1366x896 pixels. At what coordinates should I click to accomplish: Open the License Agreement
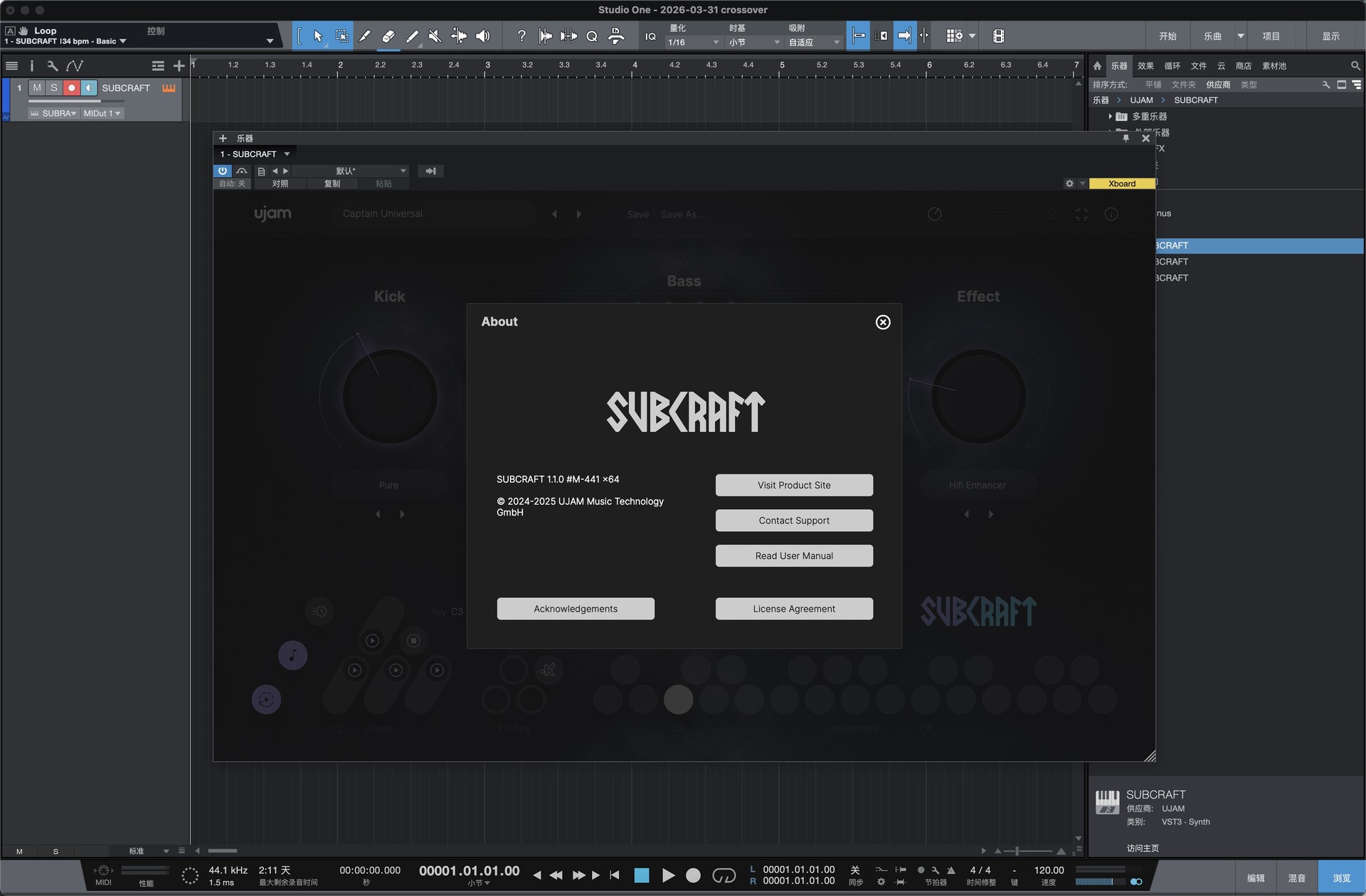click(x=794, y=609)
